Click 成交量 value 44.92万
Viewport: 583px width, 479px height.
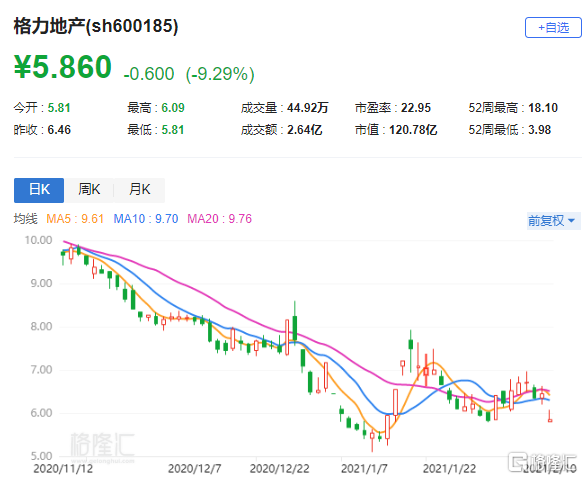click(307, 108)
